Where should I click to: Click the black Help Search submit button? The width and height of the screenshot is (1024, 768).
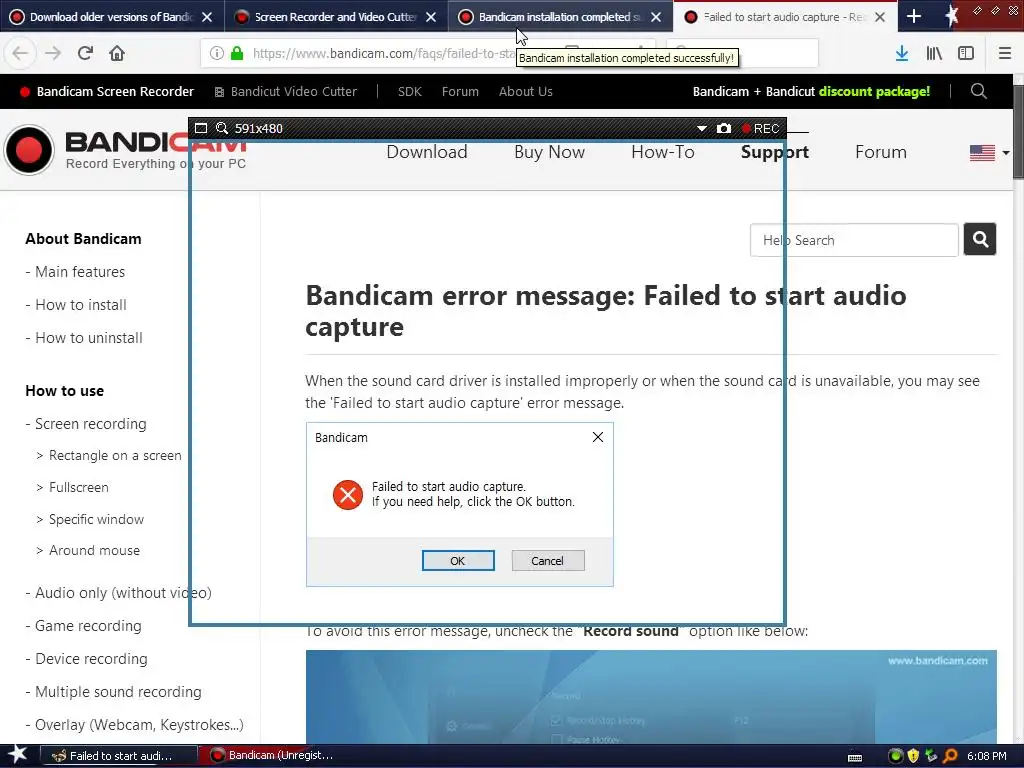click(x=980, y=240)
